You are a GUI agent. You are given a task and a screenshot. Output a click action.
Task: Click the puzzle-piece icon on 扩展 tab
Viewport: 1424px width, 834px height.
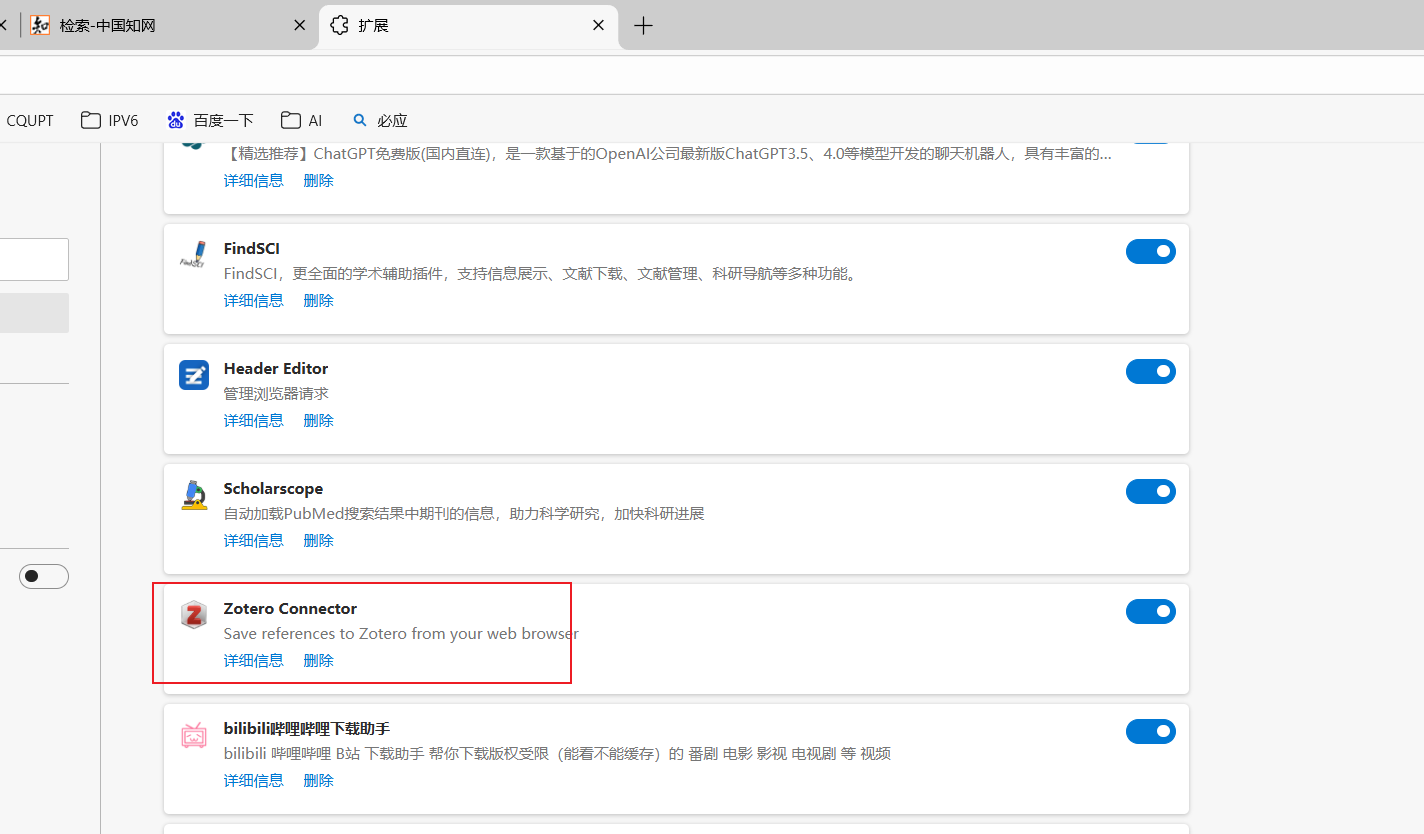pyautogui.click(x=339, y=25)
